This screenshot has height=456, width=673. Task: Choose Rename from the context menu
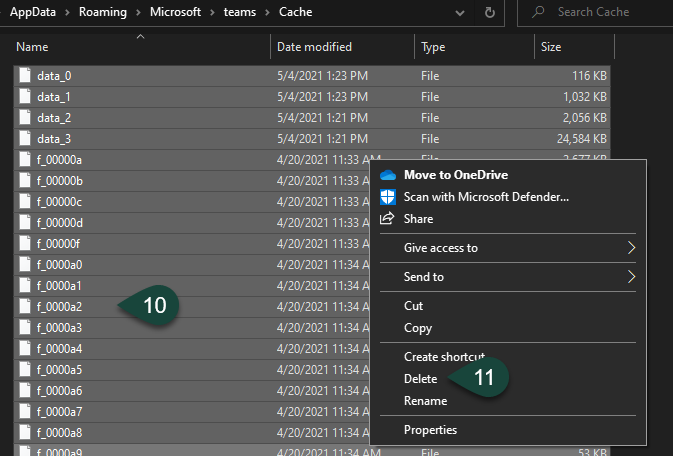(x=425, y=401)
